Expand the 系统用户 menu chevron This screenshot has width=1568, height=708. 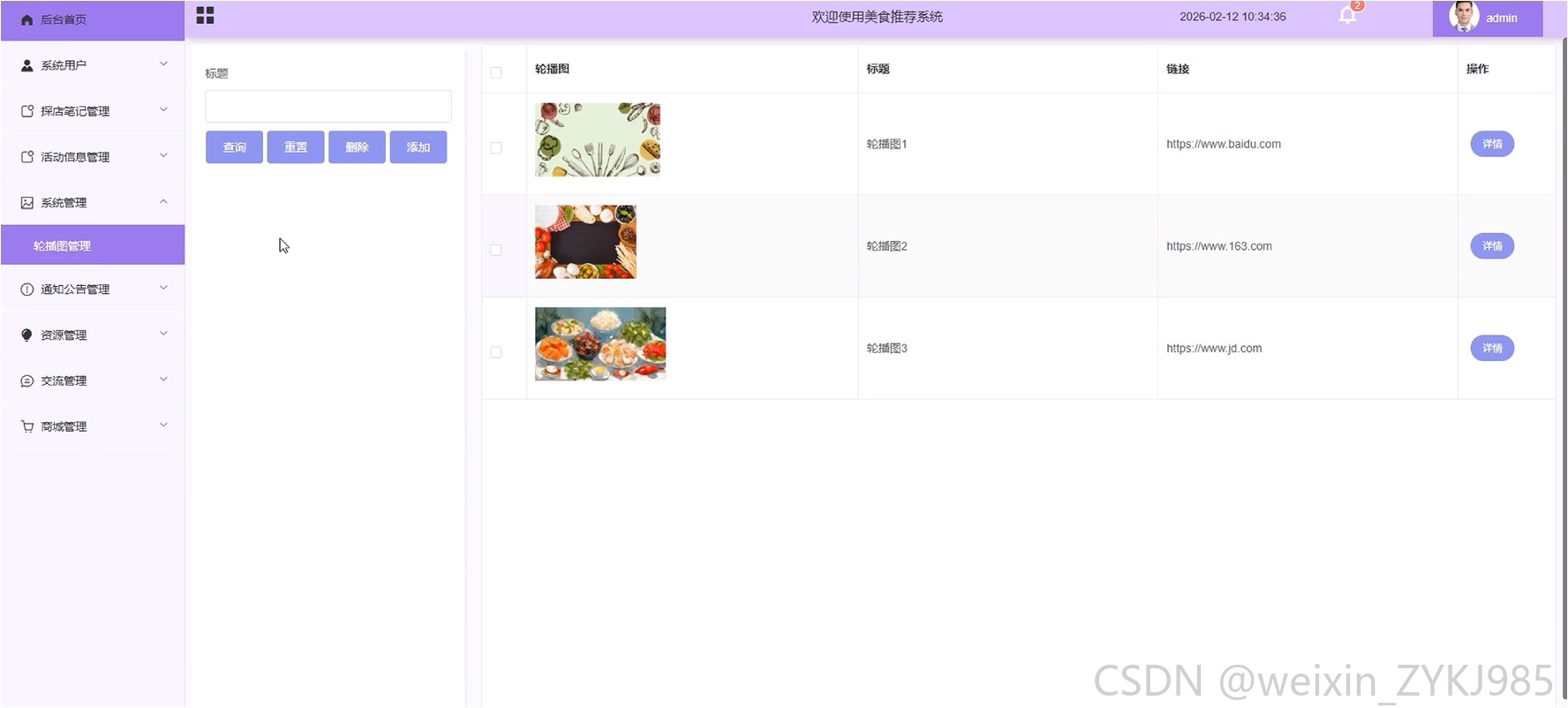(163, 64)
